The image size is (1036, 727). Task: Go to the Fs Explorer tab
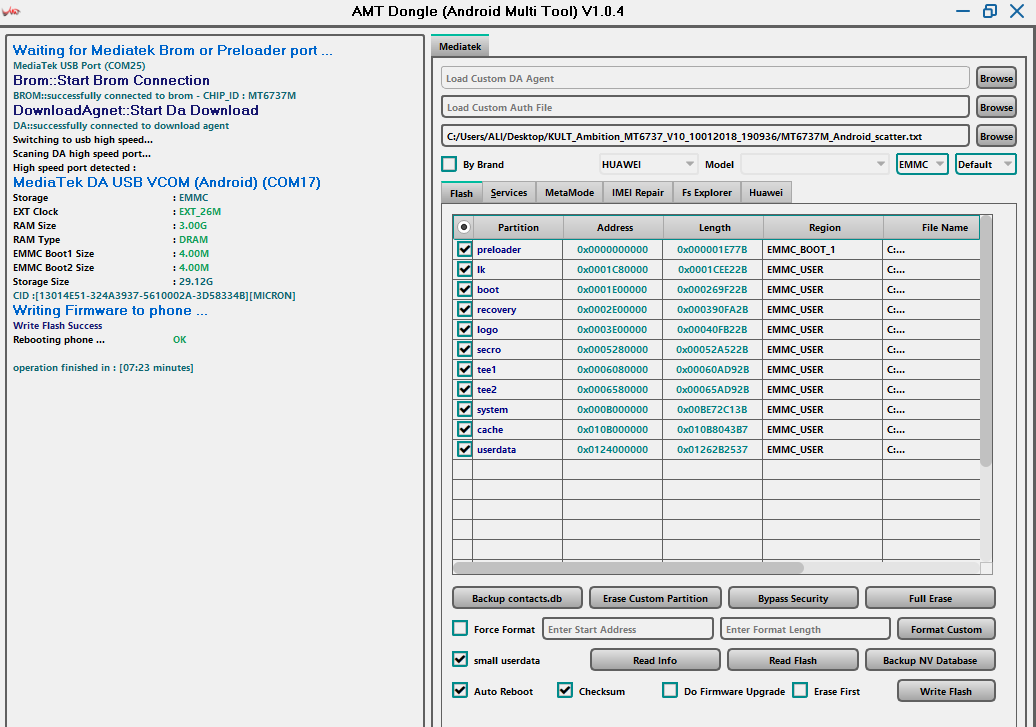pos(707,192)
